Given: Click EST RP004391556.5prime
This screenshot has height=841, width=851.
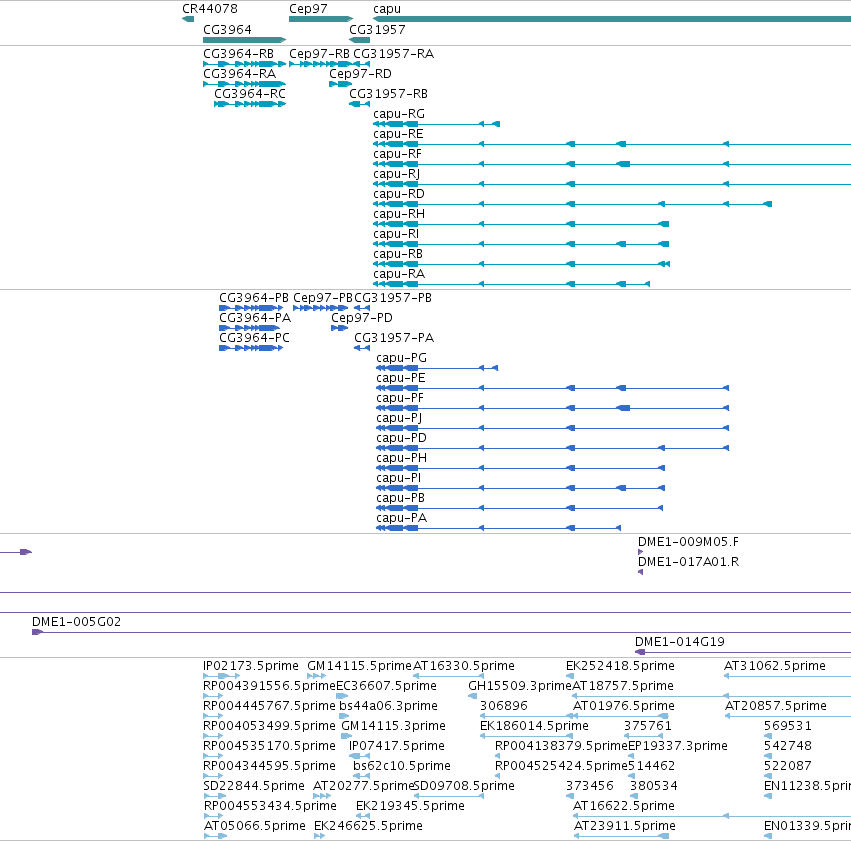Looking at the screenshot, I should pyautogui.click(x=213, y=697).
